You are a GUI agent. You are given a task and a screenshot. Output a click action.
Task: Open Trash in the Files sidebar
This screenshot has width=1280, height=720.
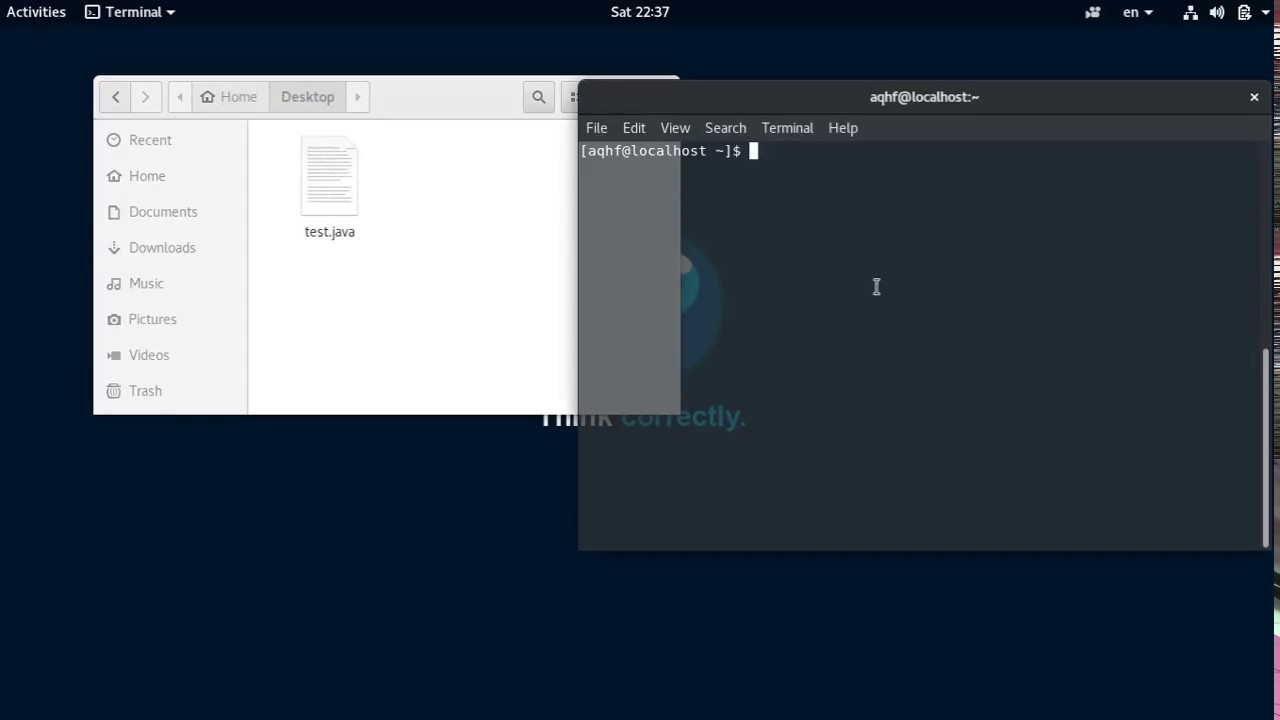(170, 391)
